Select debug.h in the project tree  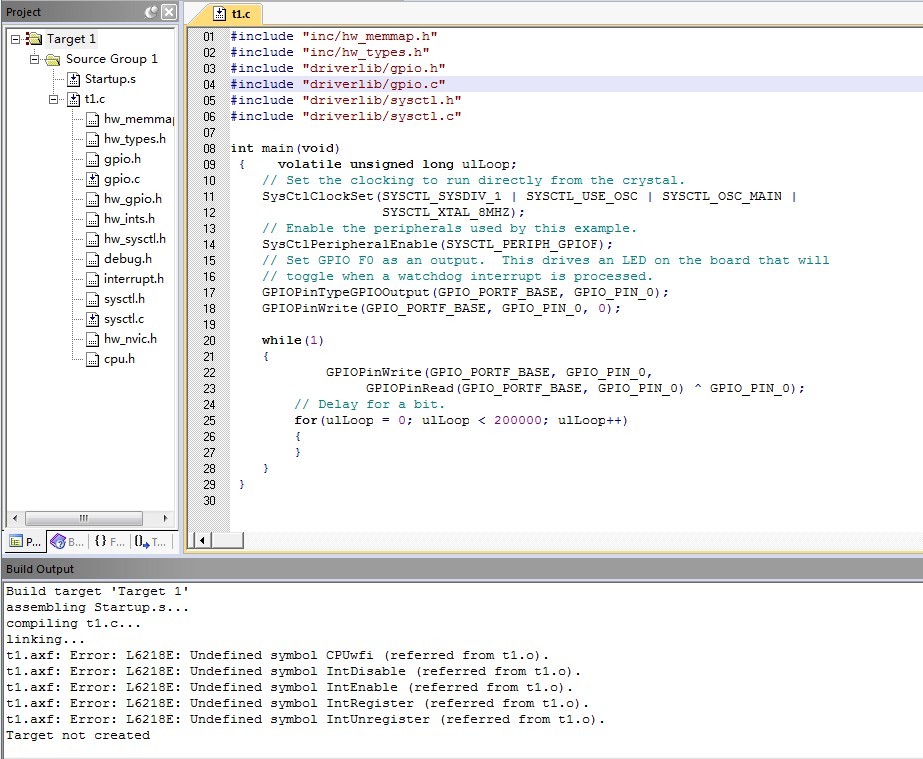pos(127,259)
